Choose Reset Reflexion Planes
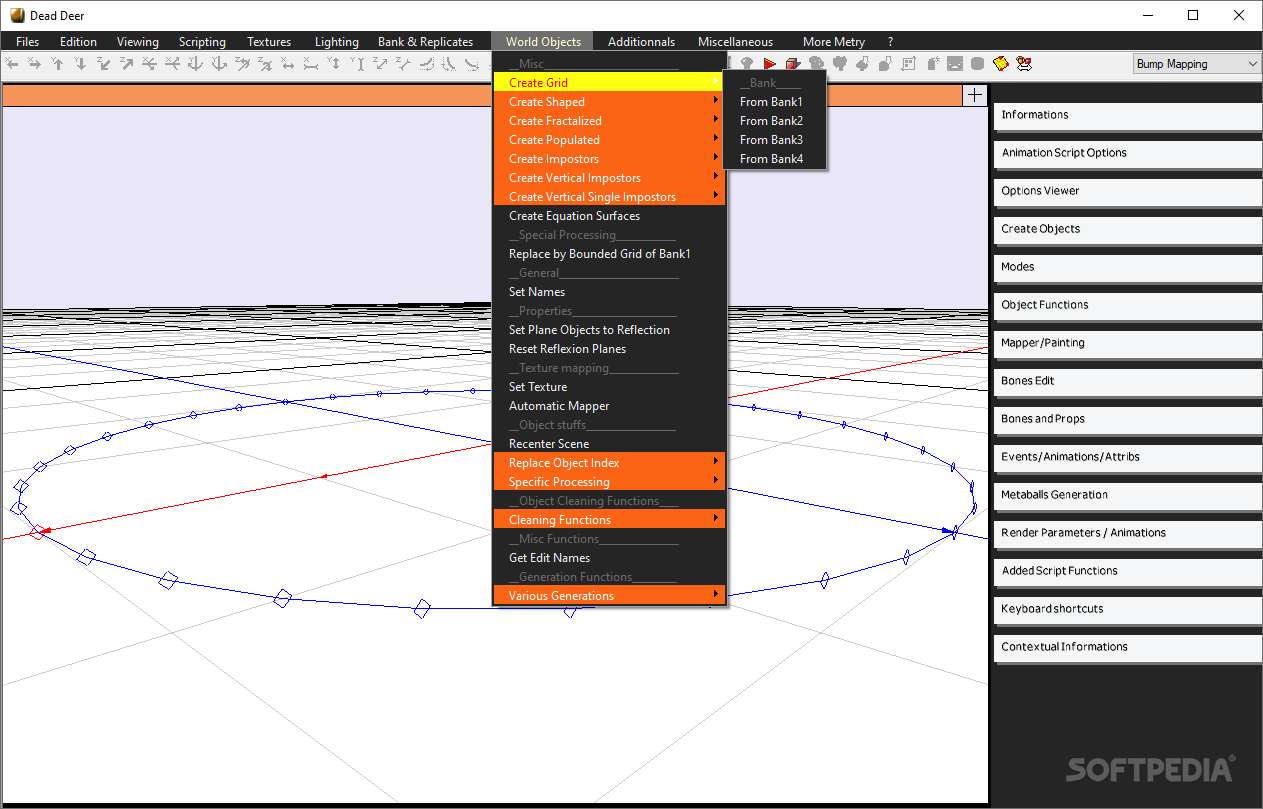This screenshot has width=1263, height=809. point(610,349)
